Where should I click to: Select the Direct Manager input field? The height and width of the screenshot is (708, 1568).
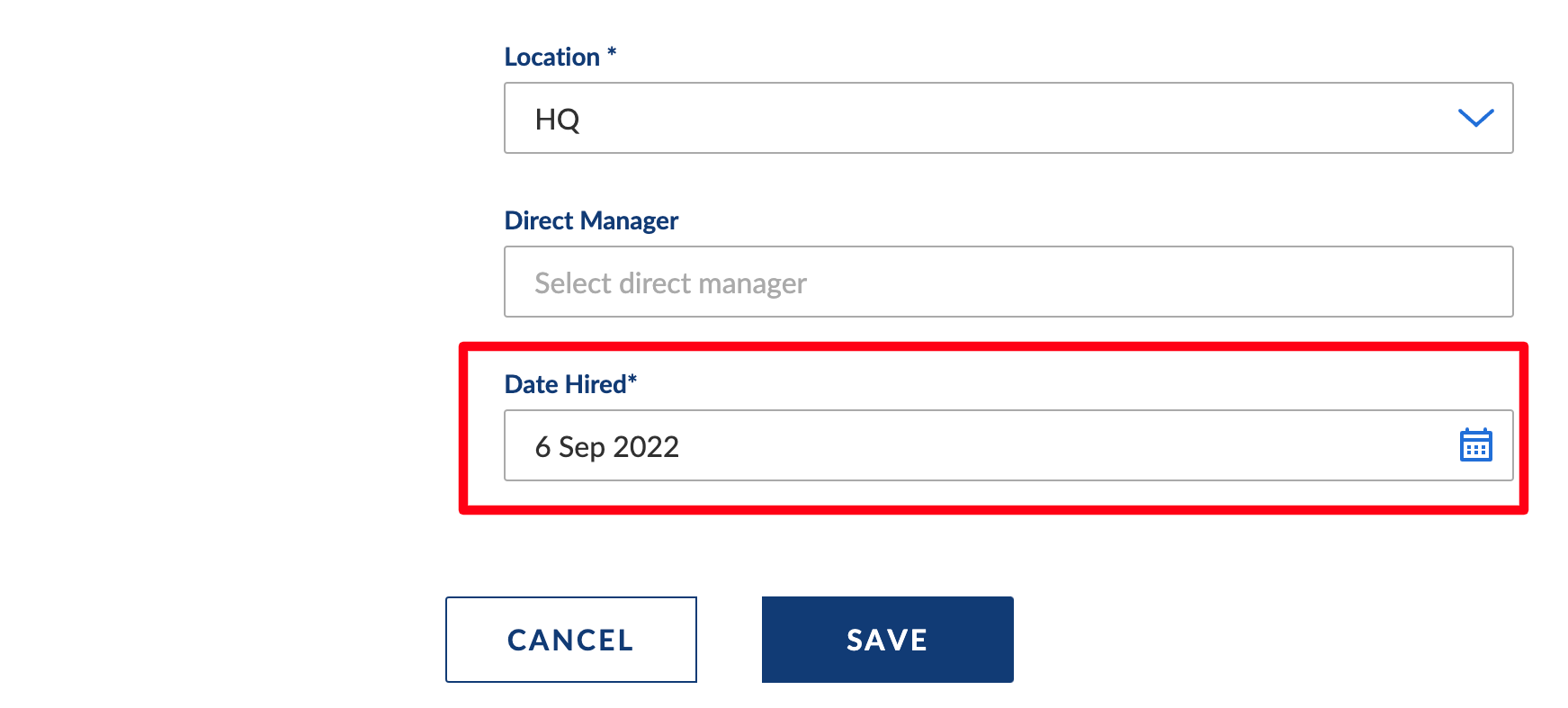tap(1008, 282)
